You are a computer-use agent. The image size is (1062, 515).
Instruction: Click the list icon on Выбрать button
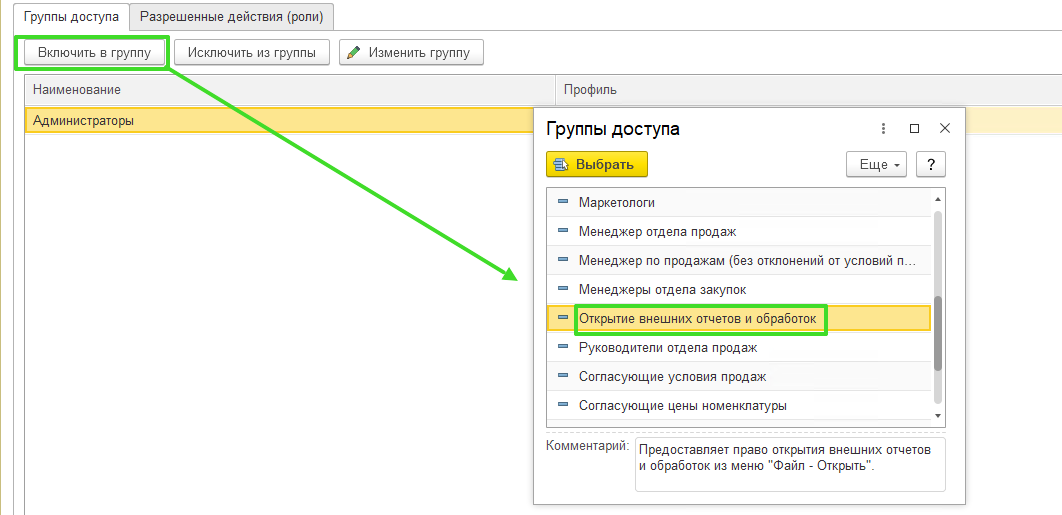(x=561, y=164)
